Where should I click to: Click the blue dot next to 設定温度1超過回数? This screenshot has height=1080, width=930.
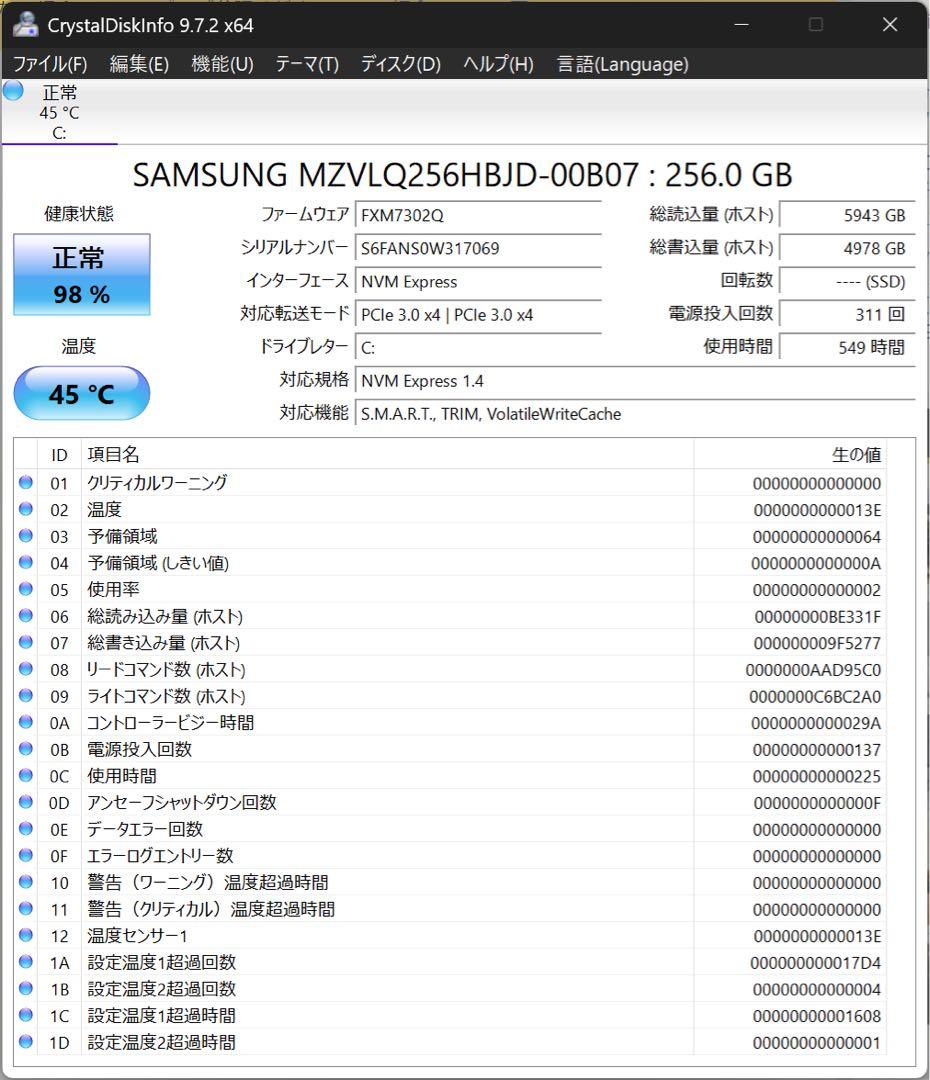tap(26, 962)
